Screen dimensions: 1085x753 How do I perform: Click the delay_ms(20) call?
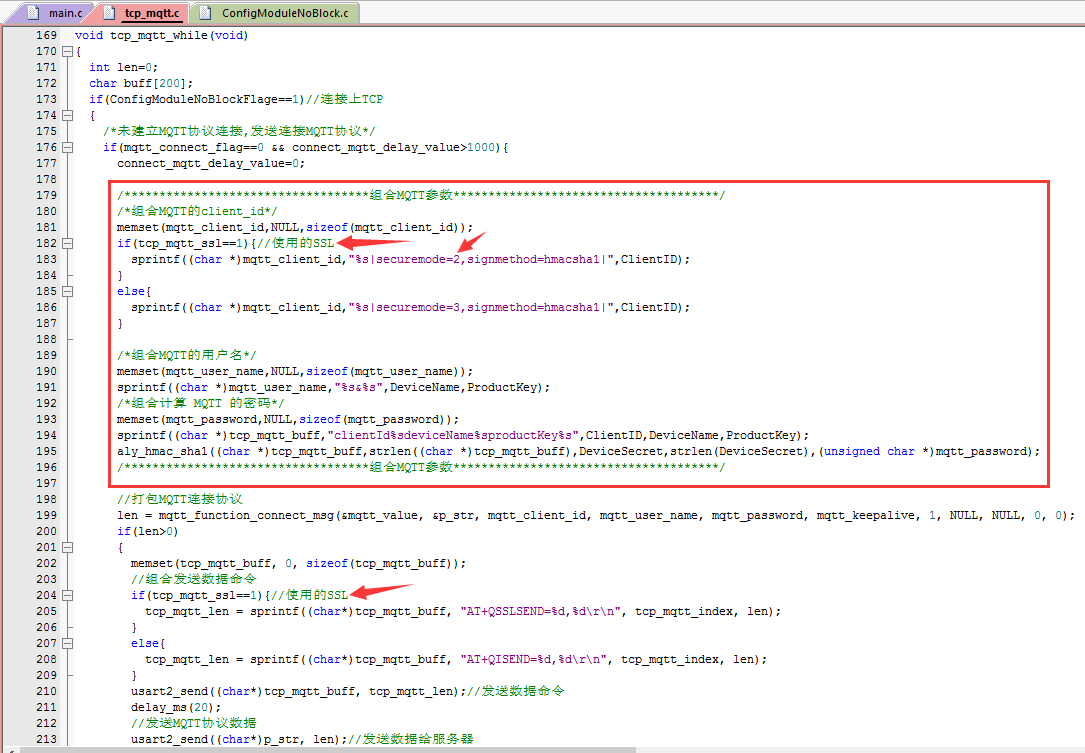click(x=176, y=707)
